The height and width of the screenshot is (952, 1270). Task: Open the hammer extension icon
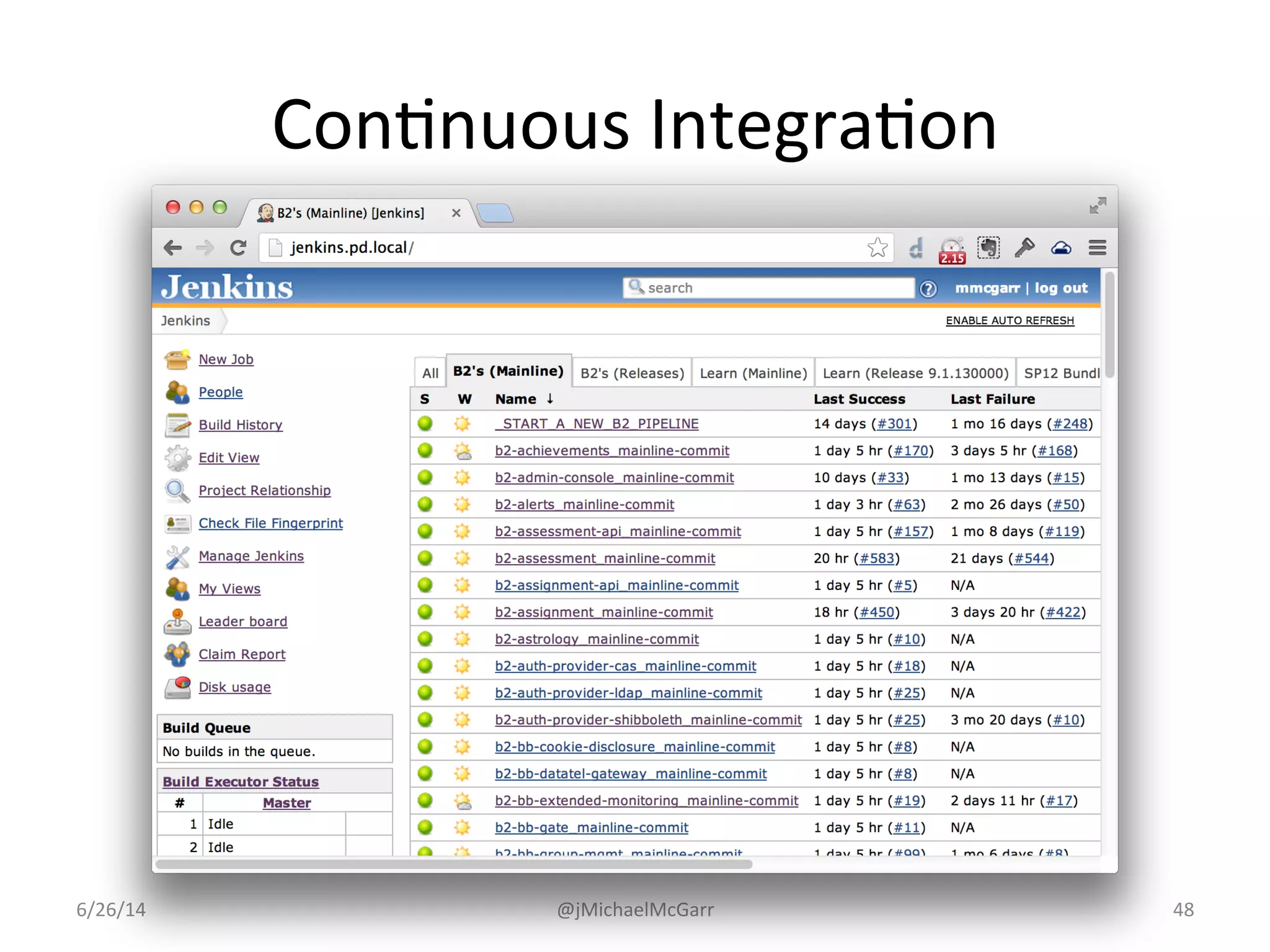1024,248
